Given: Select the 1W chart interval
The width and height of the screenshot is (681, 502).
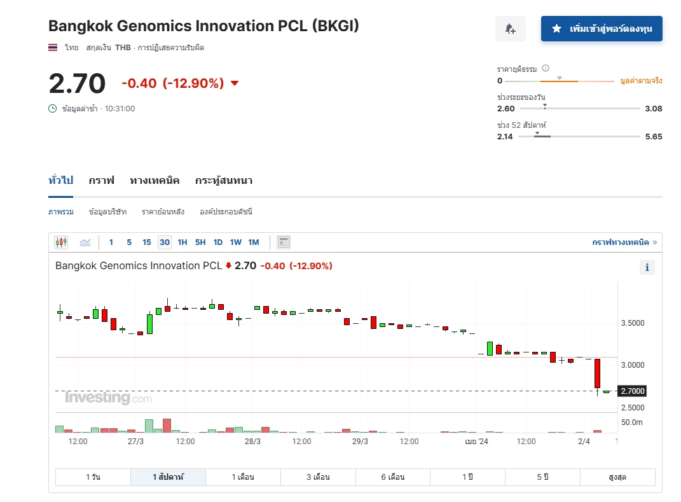Looking at the screenshot, I should point(236,242).
